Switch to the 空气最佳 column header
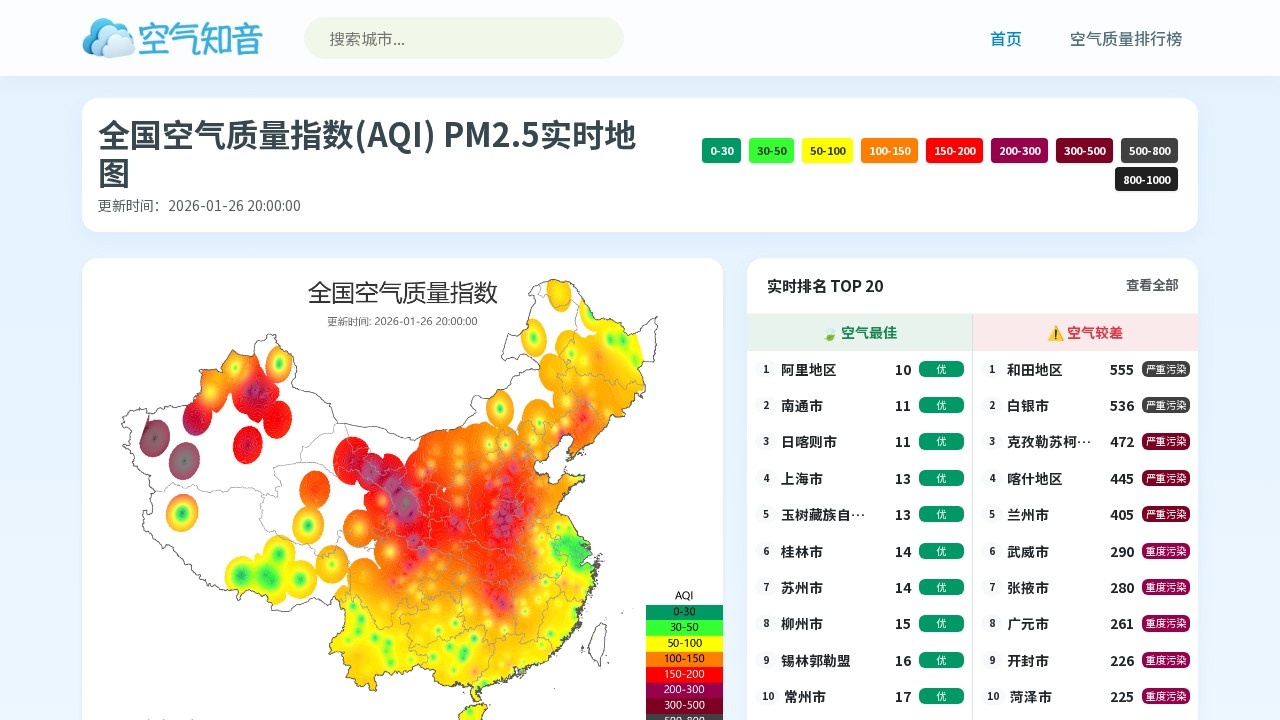The width and height of the screenshot is (1280, 720). tap(859, 333)
